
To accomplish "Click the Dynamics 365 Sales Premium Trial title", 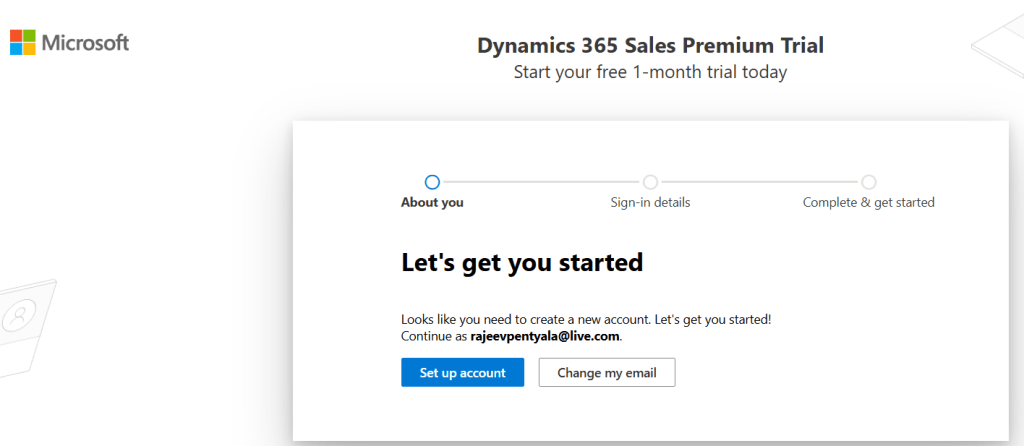I will pos(650,45).
